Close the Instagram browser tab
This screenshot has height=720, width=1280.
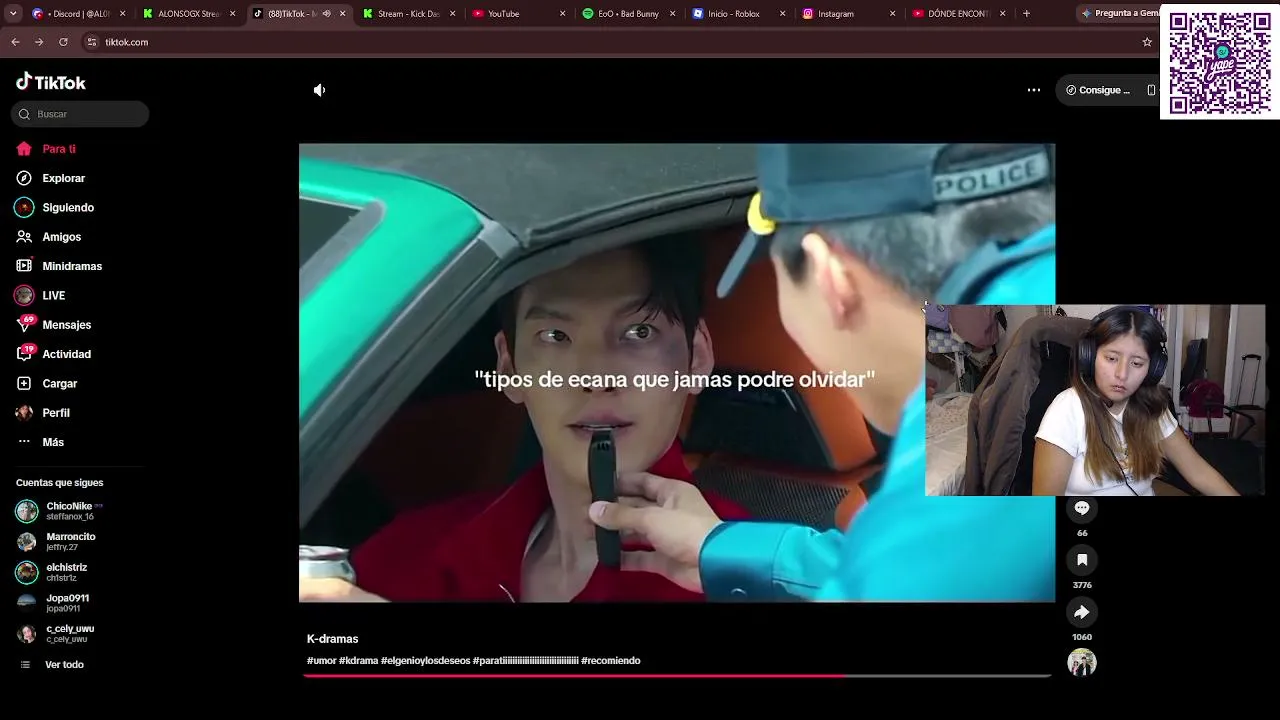[x=892, y=14]
